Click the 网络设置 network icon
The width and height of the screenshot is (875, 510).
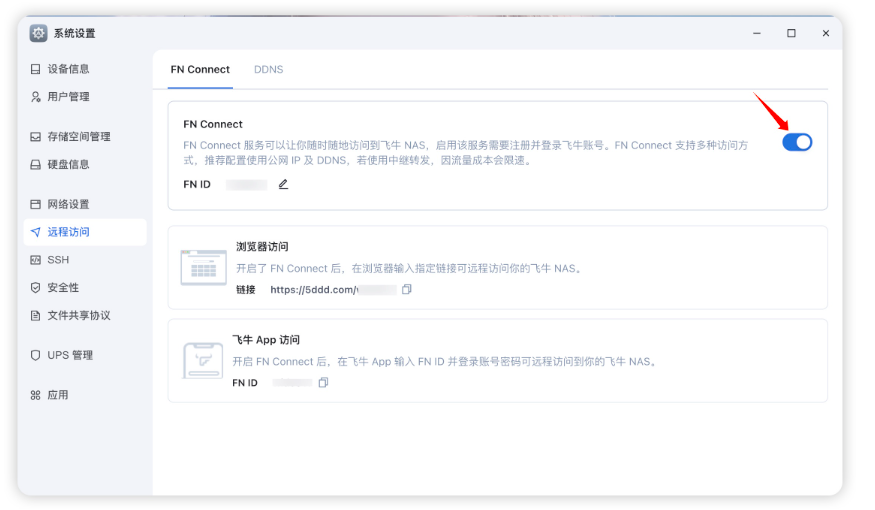(36, 204)
